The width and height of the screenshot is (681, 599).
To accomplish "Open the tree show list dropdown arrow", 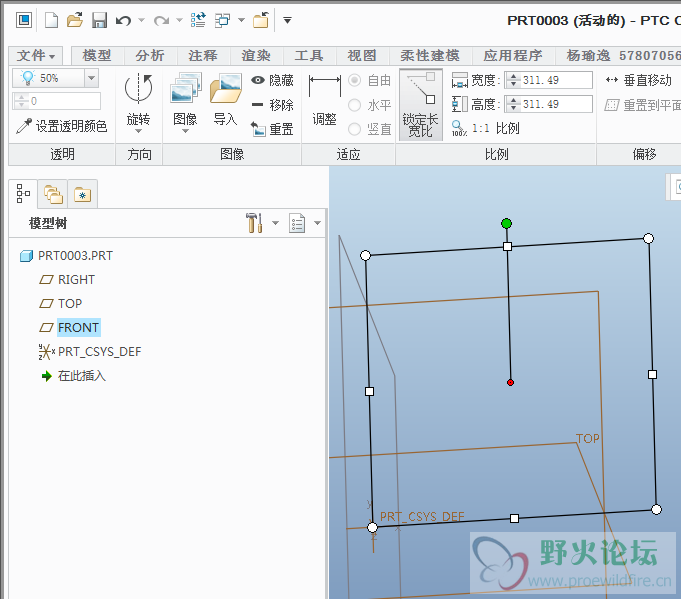I will (x=317, y=223).
